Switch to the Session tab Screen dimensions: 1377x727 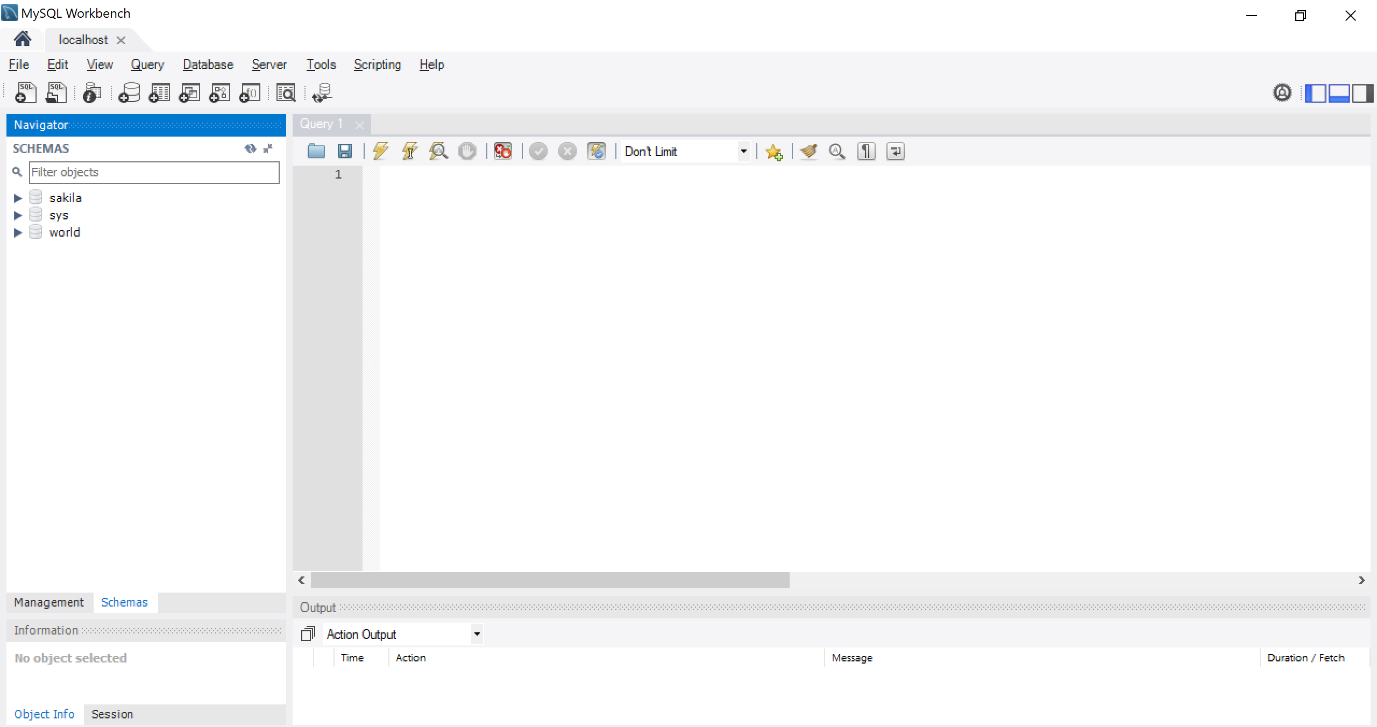[112, 714]
